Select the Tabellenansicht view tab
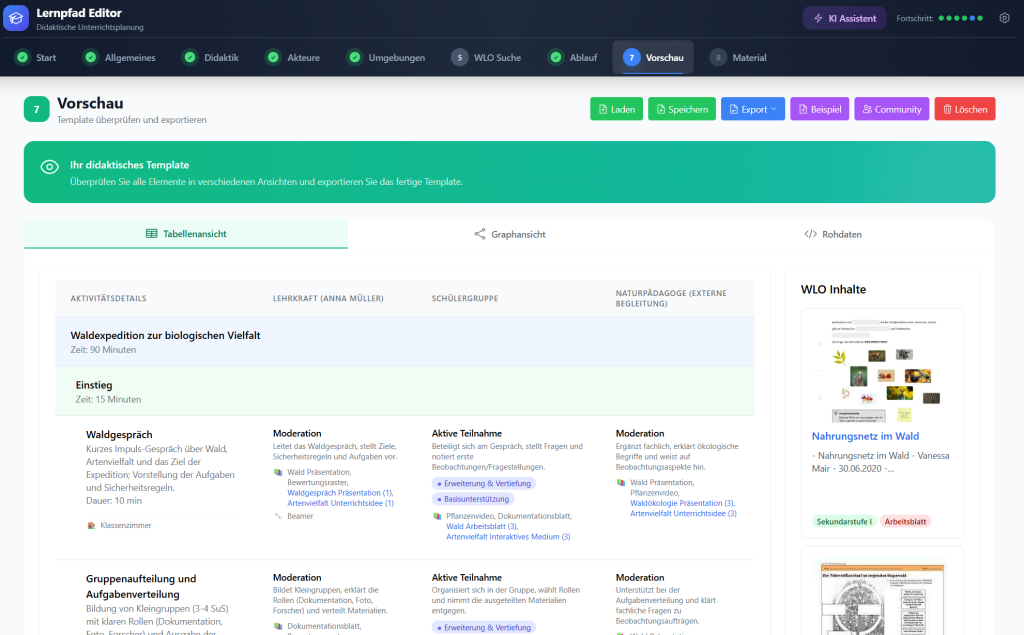Screen dimensions: 1024x635 click(186, 234)
